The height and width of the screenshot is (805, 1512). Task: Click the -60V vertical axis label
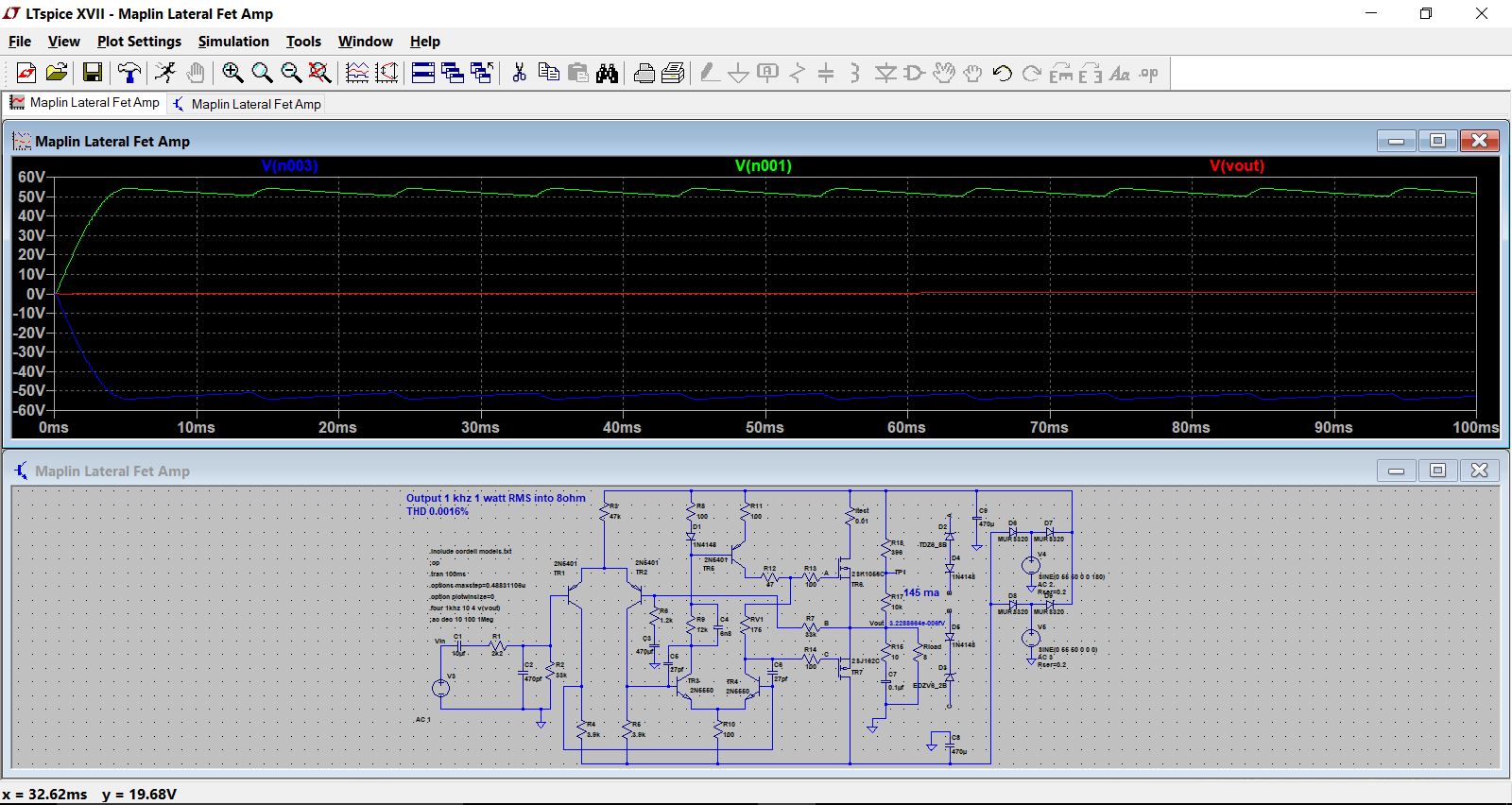point(29,410)
